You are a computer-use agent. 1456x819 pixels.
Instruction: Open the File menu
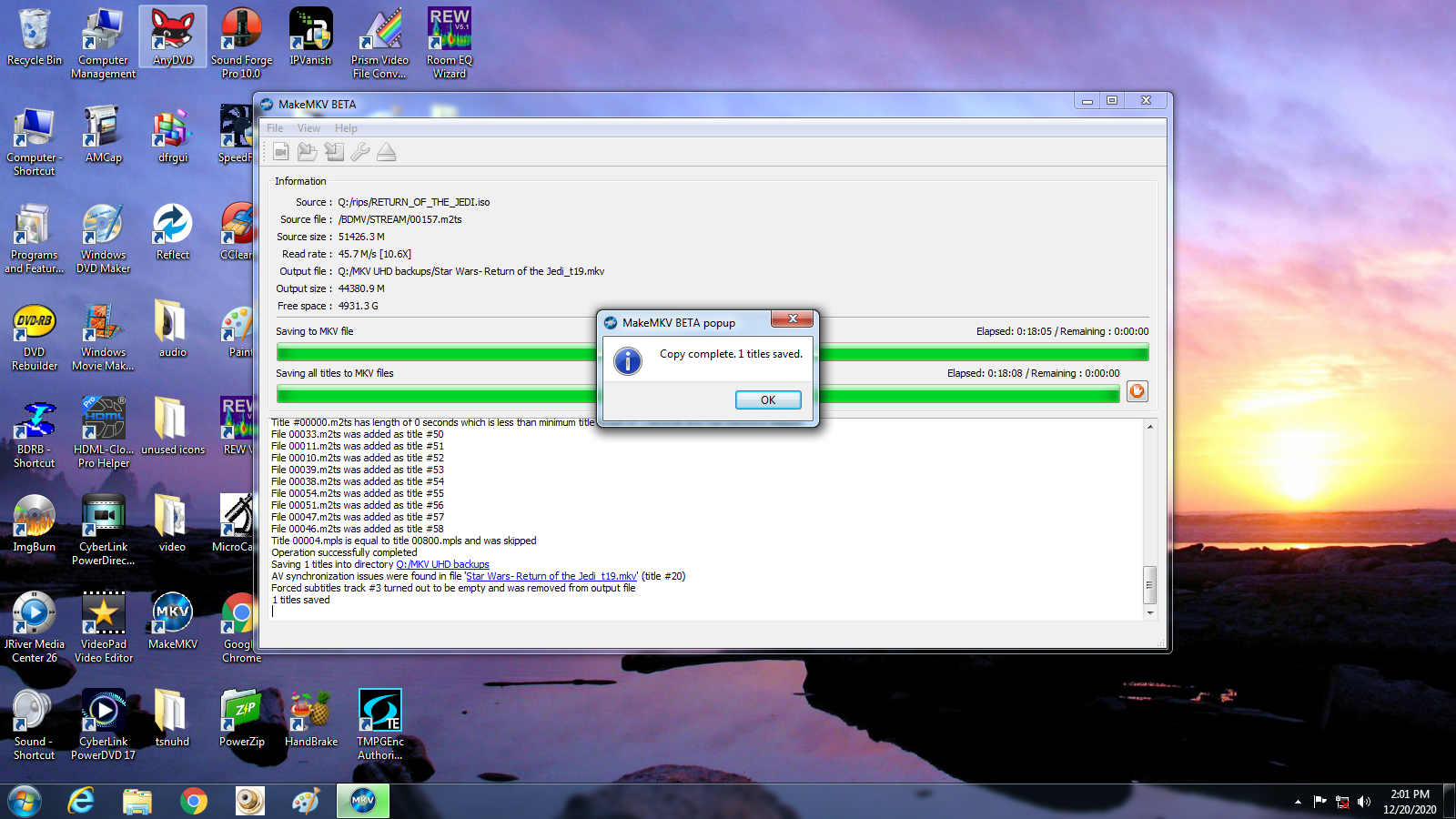[275, 128]
